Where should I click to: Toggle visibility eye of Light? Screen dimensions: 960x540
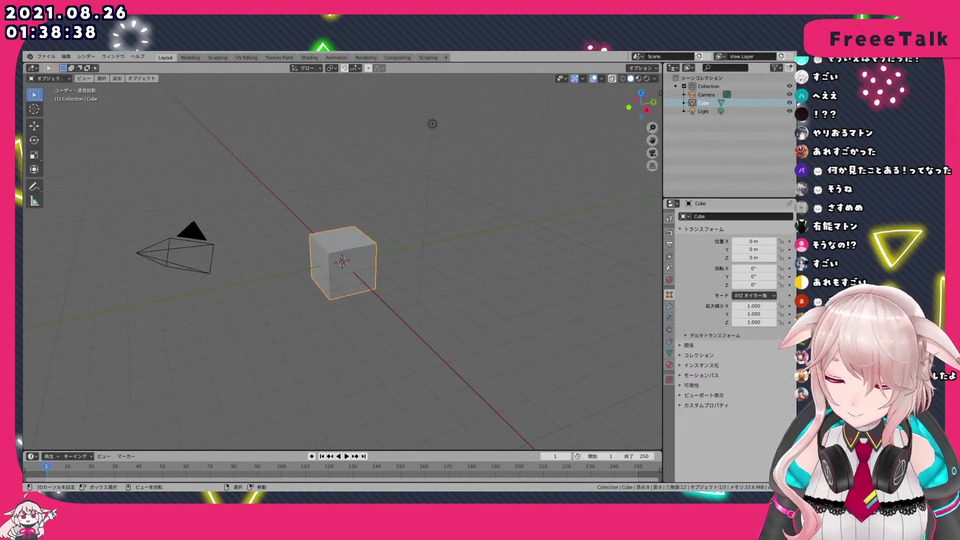coord(789,111)
